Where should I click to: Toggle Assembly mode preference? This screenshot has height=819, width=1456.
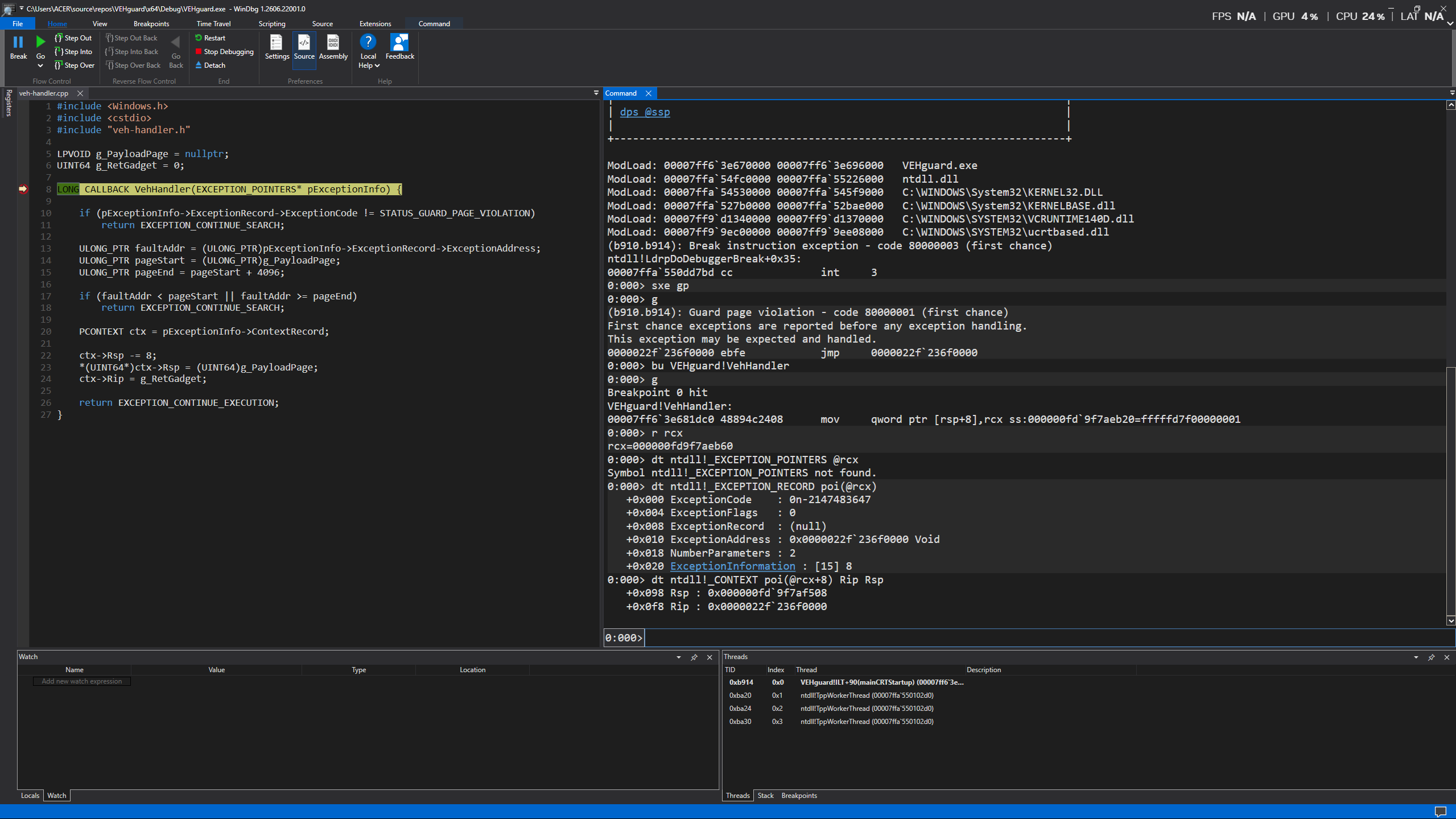(x=333, y=47)
